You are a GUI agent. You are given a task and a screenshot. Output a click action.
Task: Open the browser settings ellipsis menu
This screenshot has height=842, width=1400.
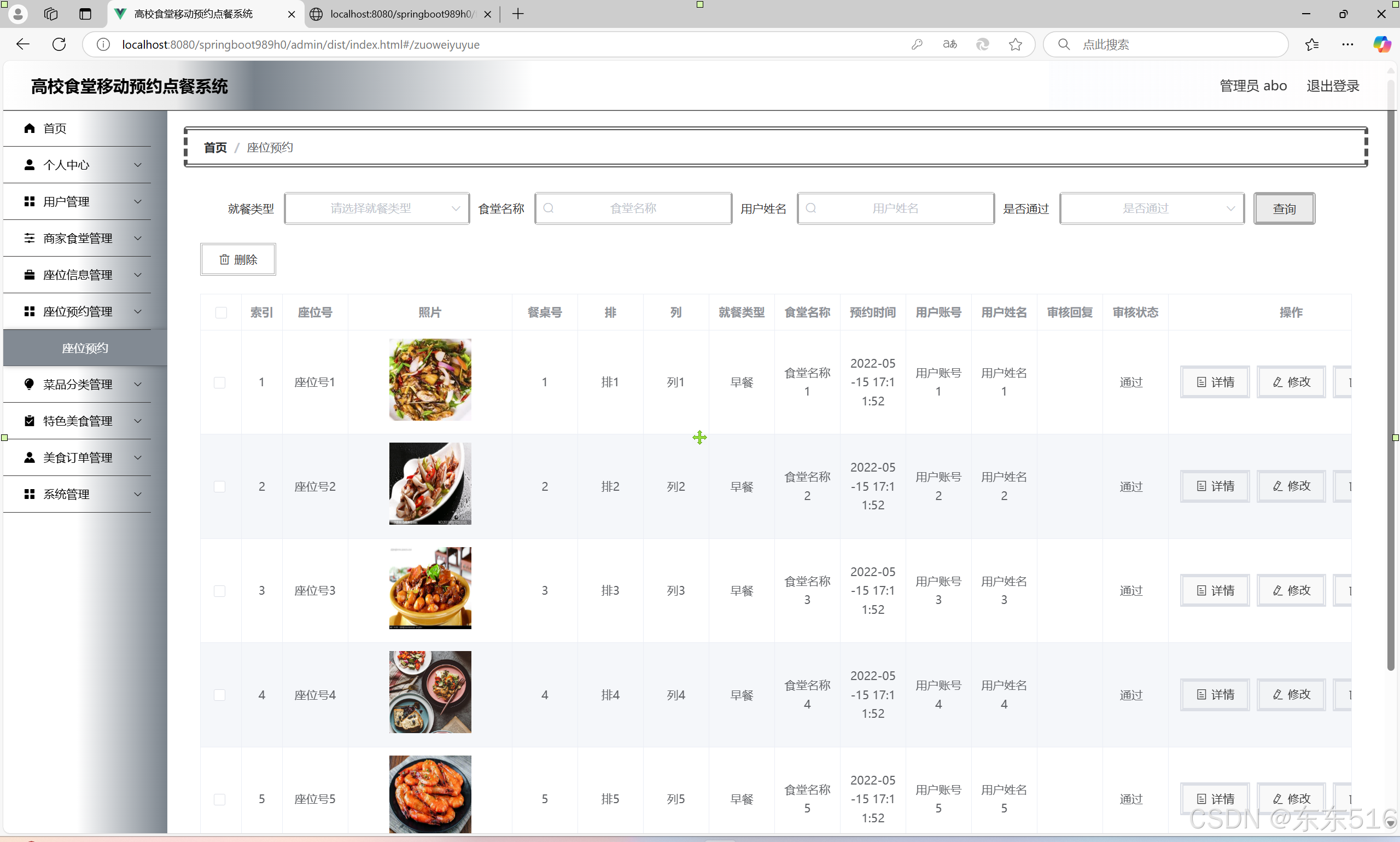pyautogui.click(x=1347, y=44)
